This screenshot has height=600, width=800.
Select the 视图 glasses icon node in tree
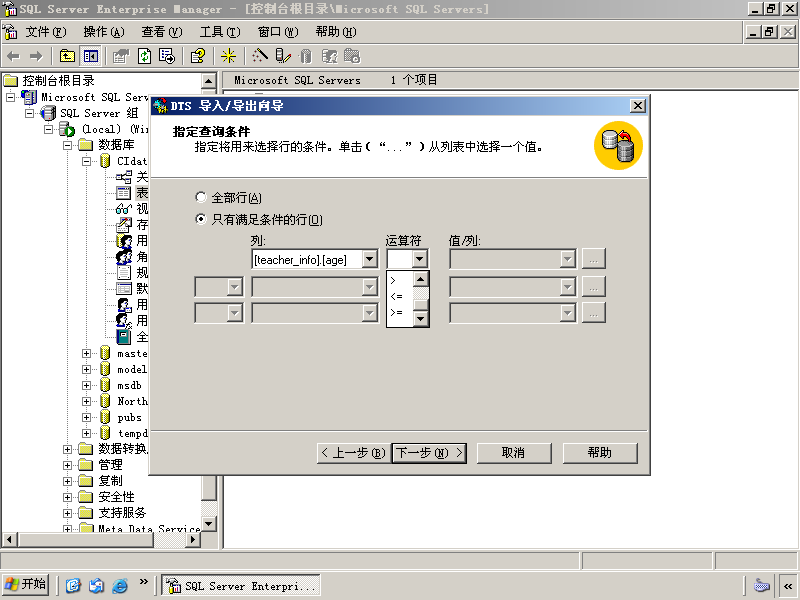tap(123, 209)
